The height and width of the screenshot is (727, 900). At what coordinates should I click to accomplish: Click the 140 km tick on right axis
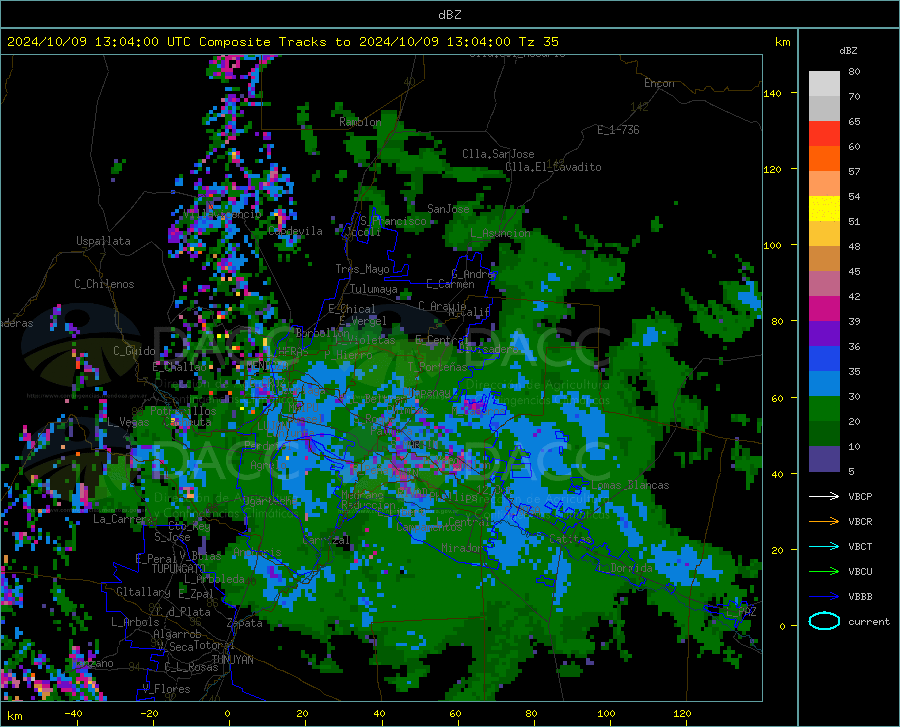pyautogui.click(x=773, y=94)
